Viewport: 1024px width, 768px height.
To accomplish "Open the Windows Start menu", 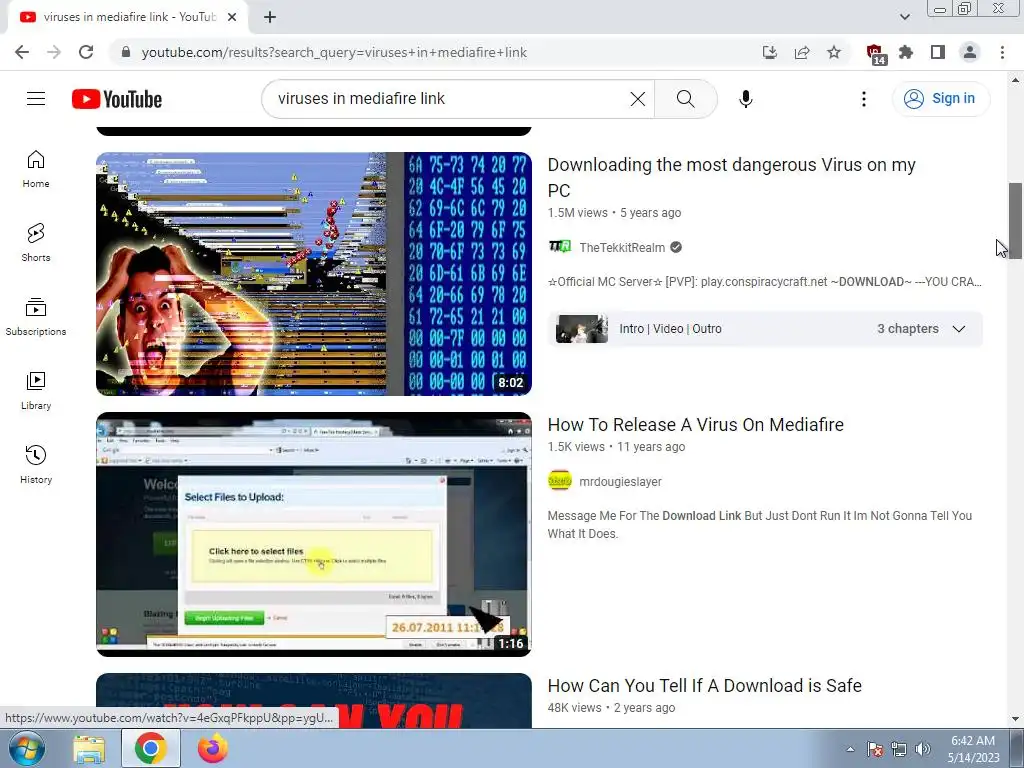I will 25,749.
